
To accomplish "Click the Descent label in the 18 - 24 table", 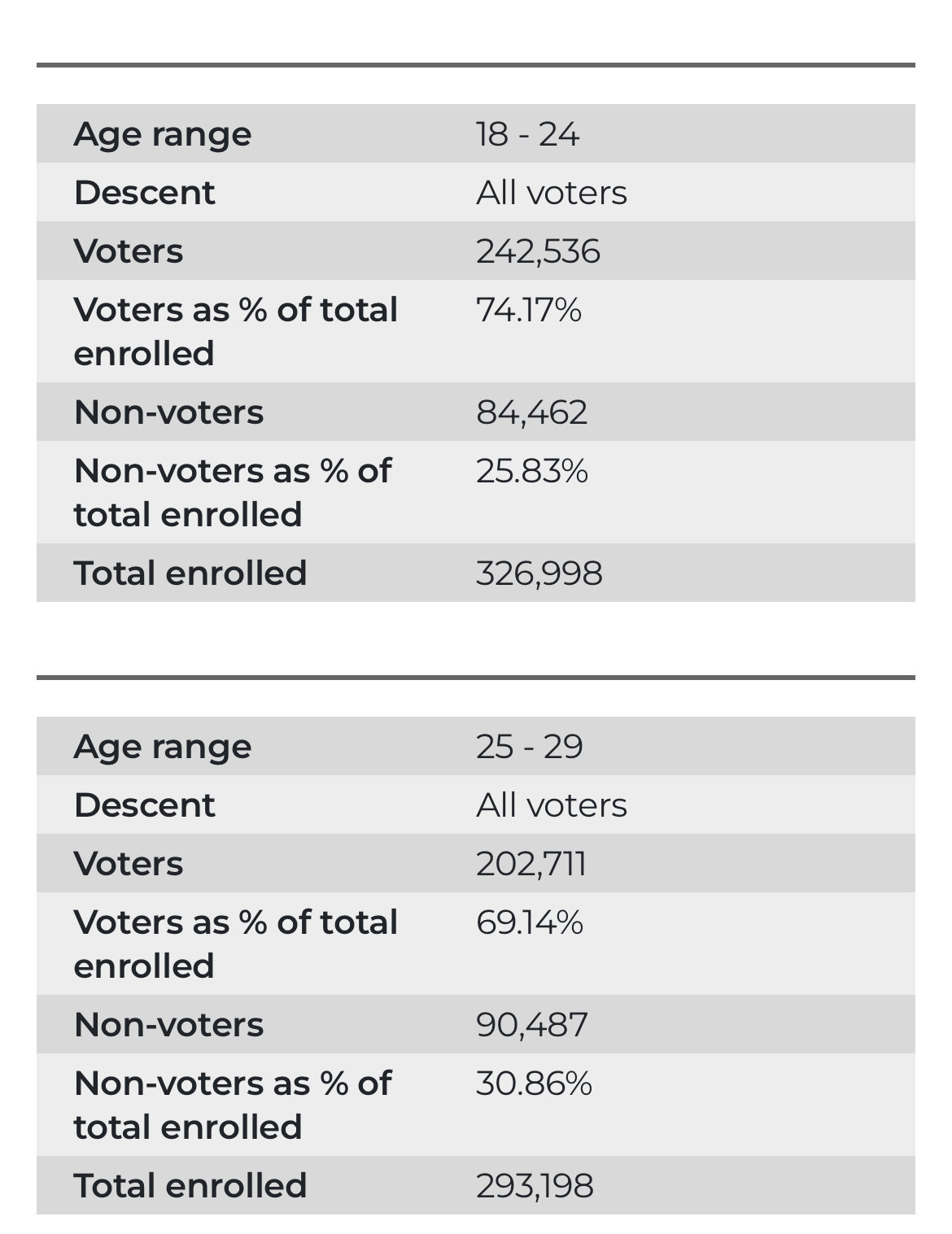I will (x=144, y=193).
